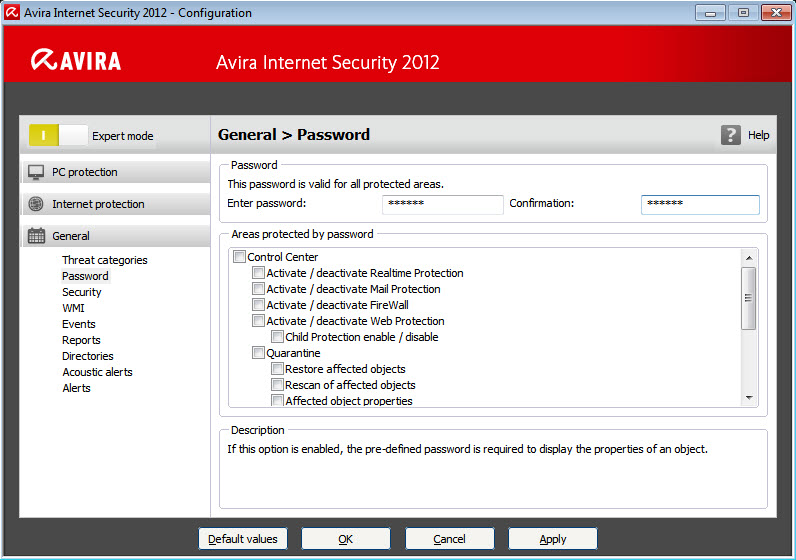
Task: Collapse the General section
Action: point(116,236)
